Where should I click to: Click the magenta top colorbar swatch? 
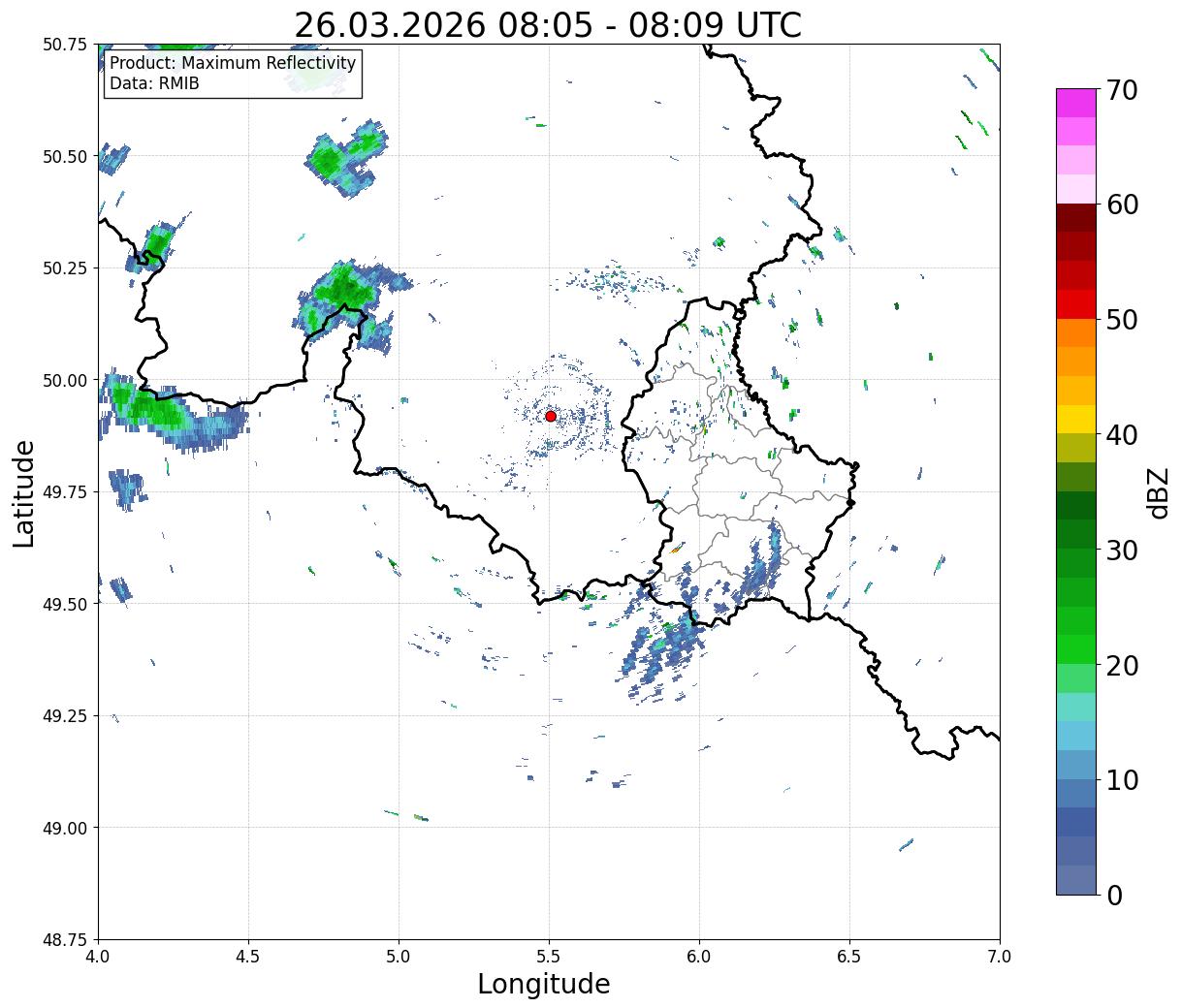click(x=1076, y=103)
